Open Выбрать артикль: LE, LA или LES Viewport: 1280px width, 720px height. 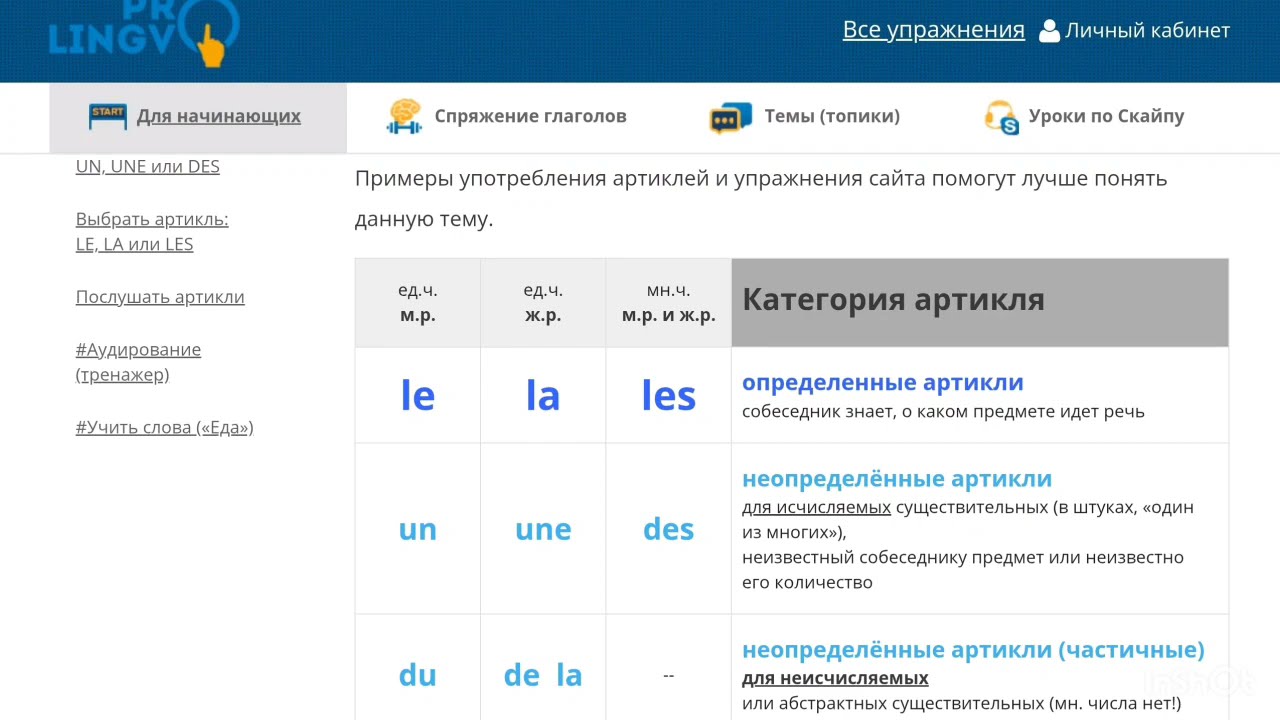[x=152, y=232]
